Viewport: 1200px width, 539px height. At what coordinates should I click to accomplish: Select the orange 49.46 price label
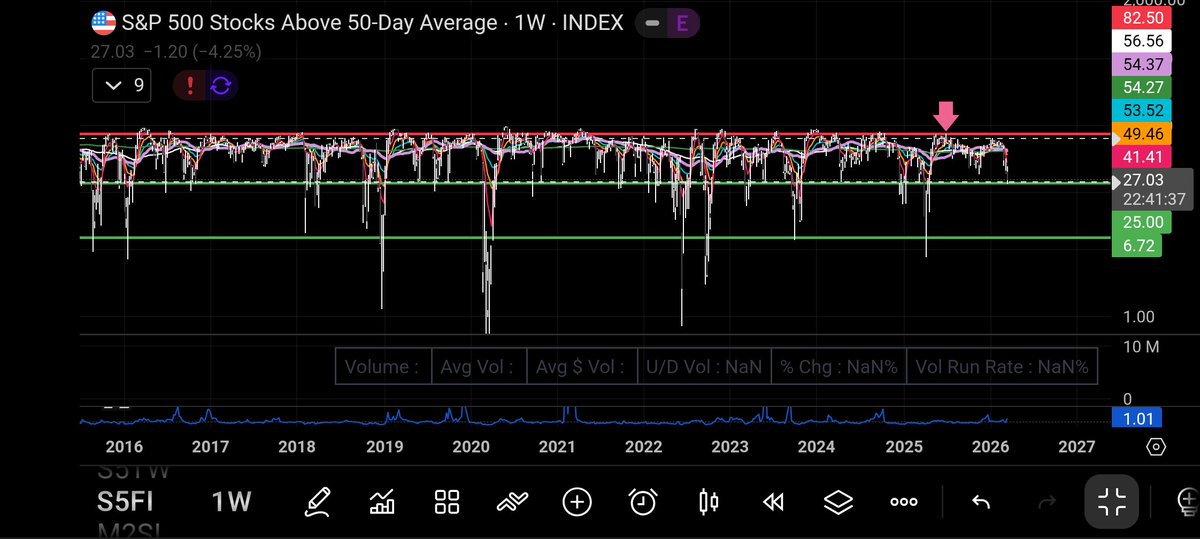pos(1140,133)
